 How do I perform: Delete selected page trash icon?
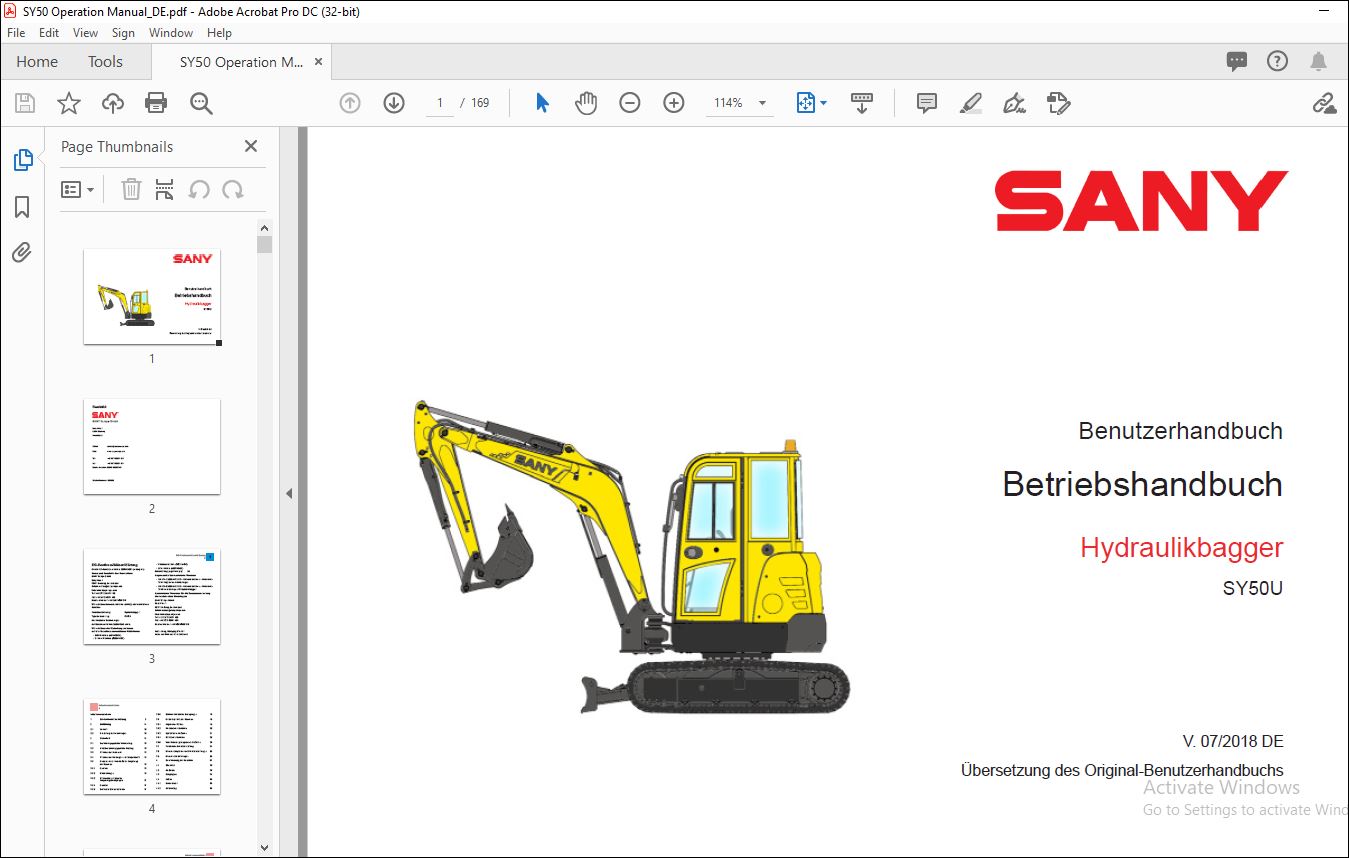point(131,189)
